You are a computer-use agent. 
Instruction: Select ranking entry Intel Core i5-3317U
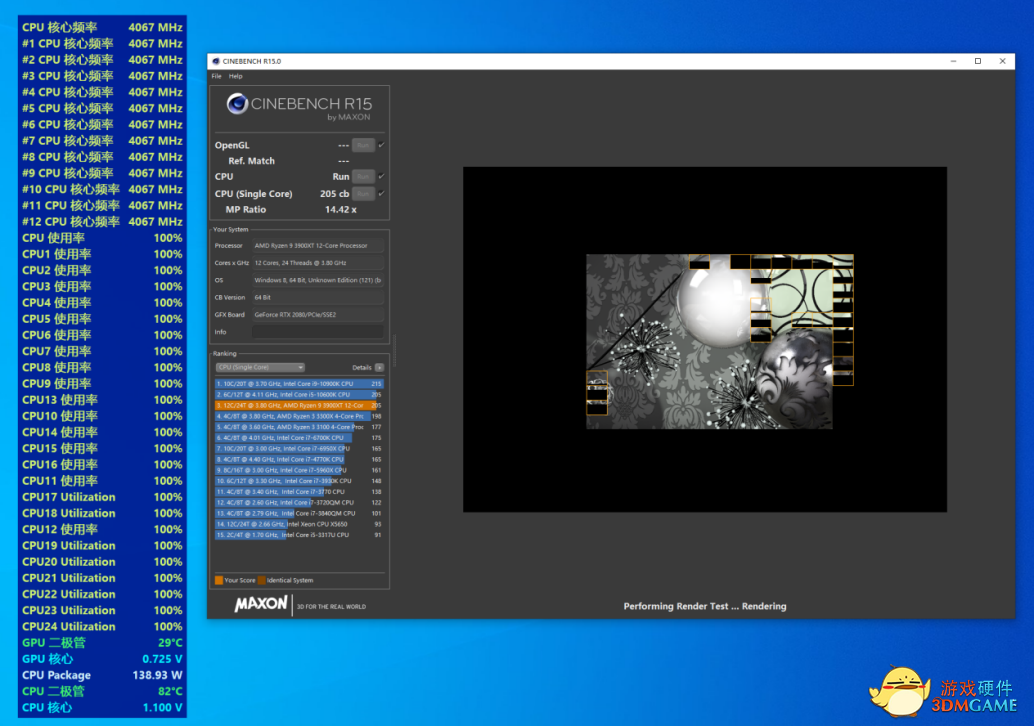pyautogui.click(x=299, y=535)
